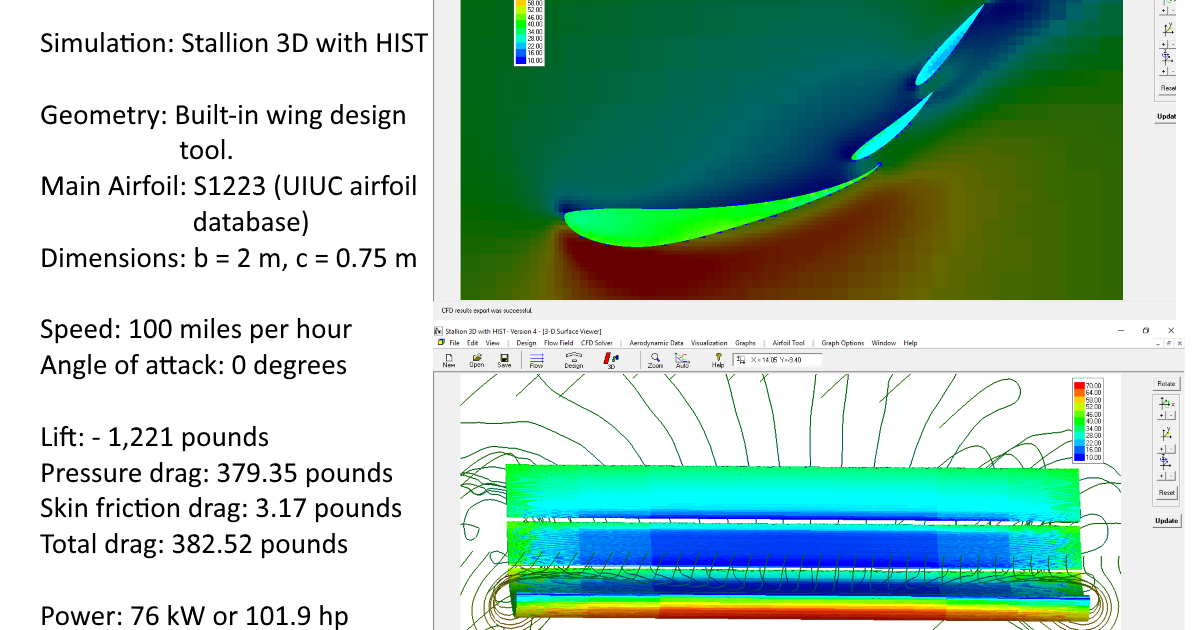This screenshot has width=1200, height=630.
Task: Select the Flow icon on the toolbar
Action: click(x=538, y=358)
